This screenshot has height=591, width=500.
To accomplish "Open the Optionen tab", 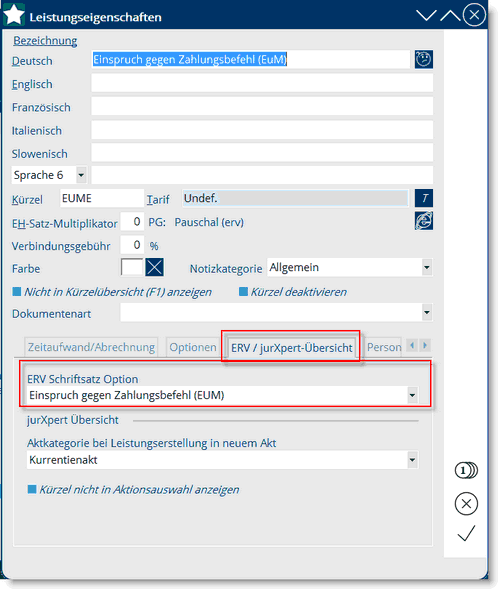I will [x=193, y=347].
